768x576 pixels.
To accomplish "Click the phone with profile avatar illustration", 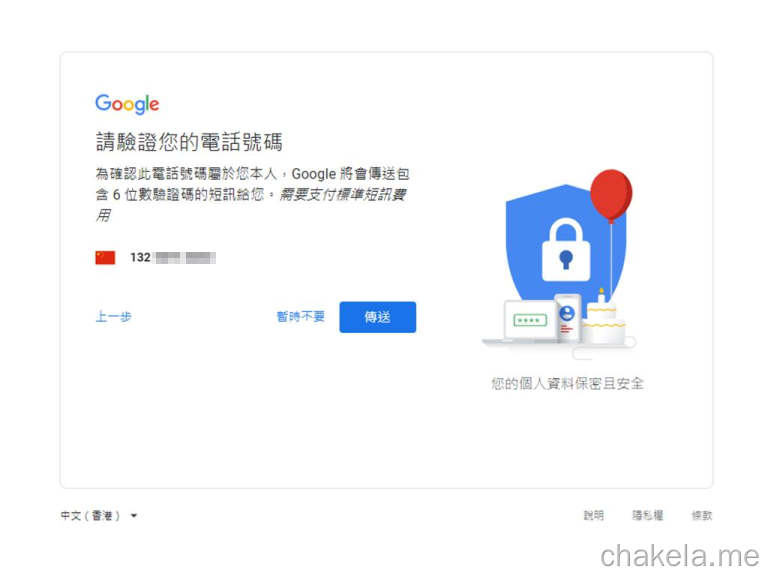I will 567,318.
